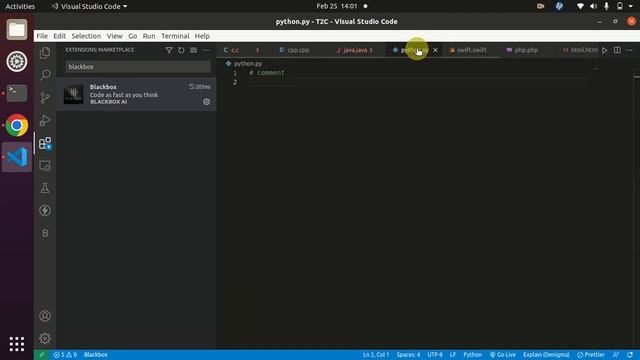Run the Python file with play button

coord(604,50)
